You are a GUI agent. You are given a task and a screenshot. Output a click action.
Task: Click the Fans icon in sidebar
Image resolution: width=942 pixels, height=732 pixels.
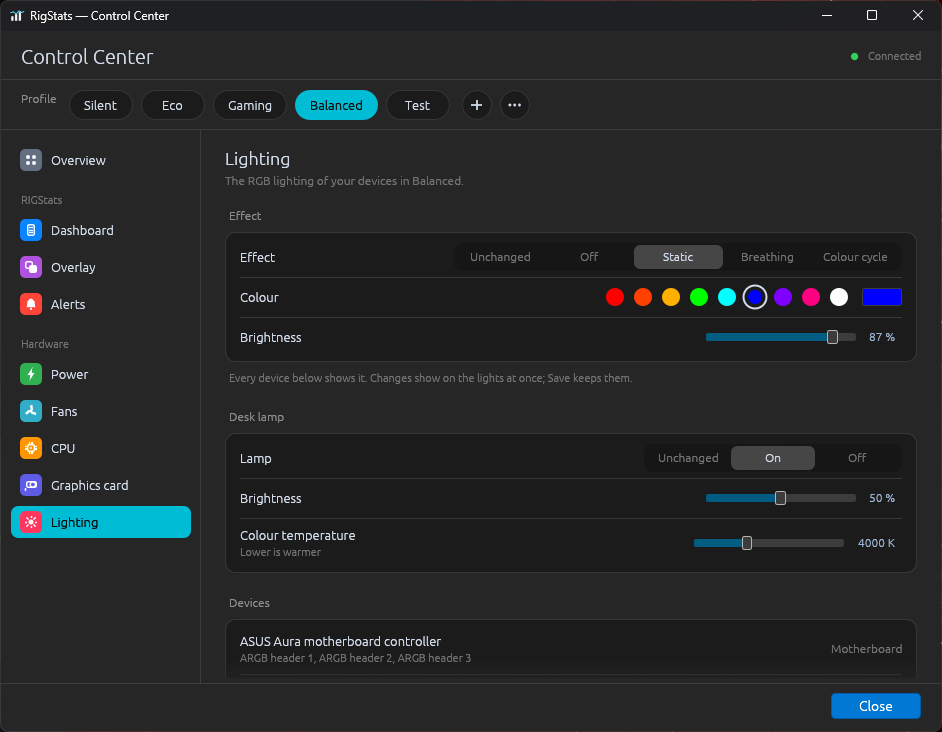tap(31, 411)
